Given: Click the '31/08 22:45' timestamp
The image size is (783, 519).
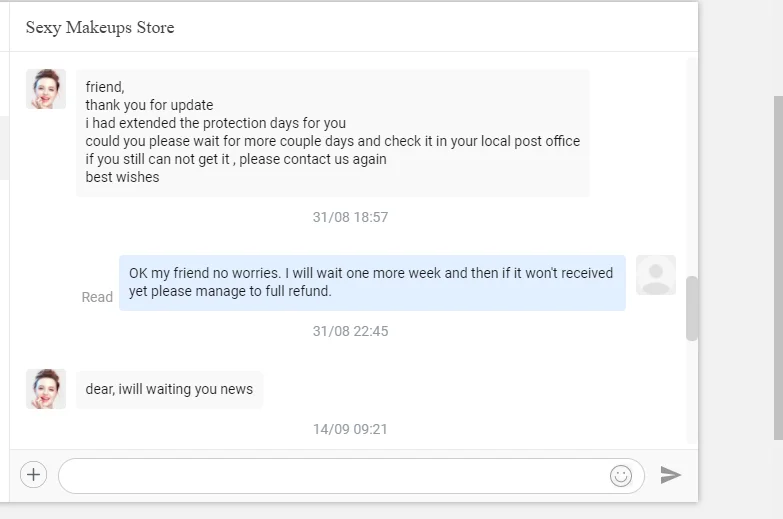Looking at the screenshot, I should pos(350,331).
